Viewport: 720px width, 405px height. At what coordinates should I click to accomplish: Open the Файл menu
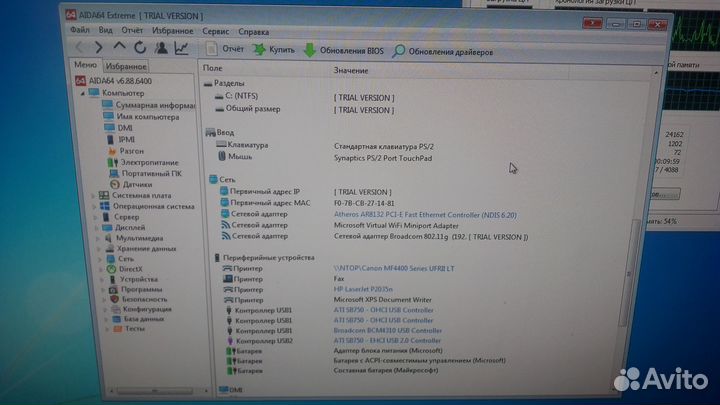click(80, 30)
